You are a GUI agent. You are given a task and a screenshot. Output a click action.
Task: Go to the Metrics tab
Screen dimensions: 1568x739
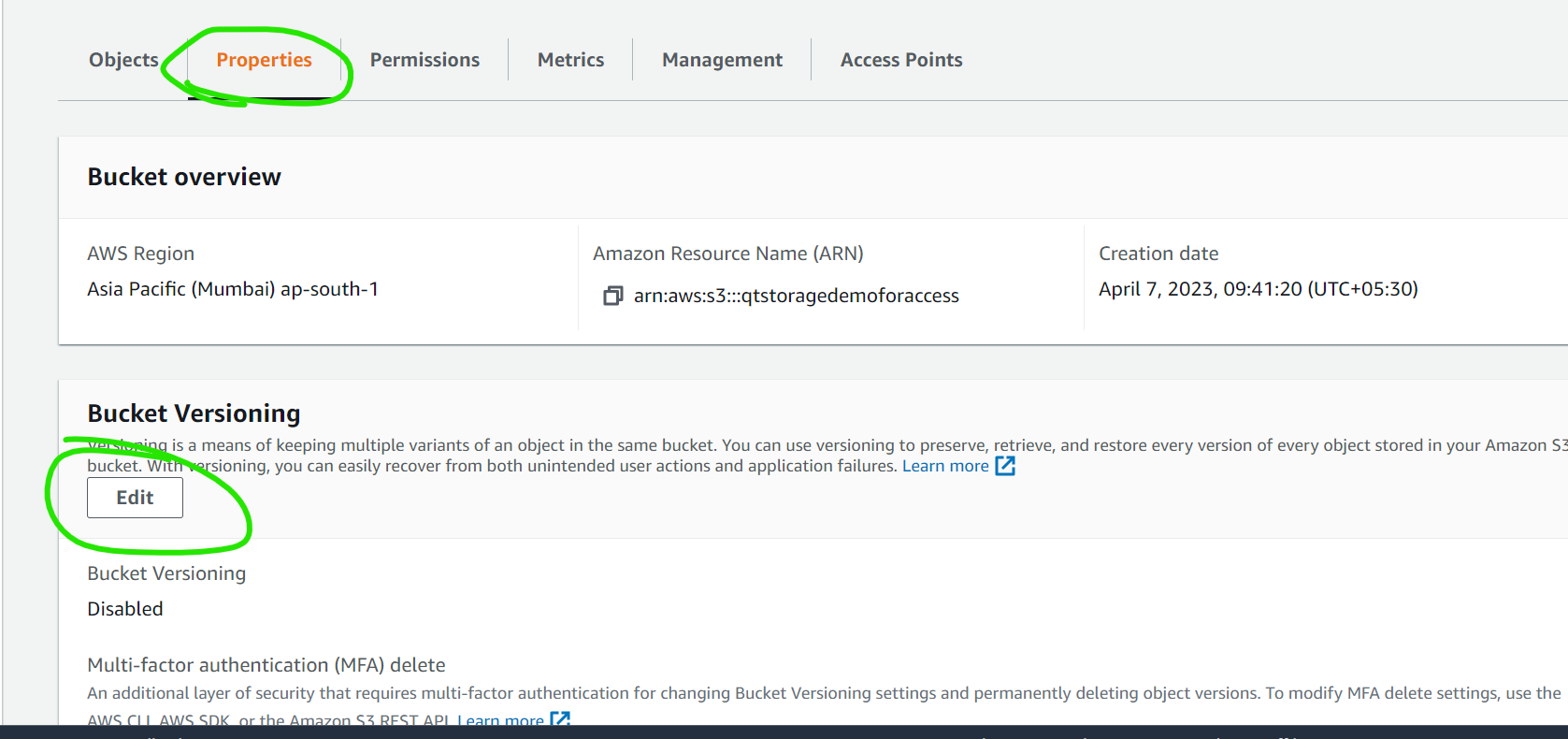(x=570, y=60)
